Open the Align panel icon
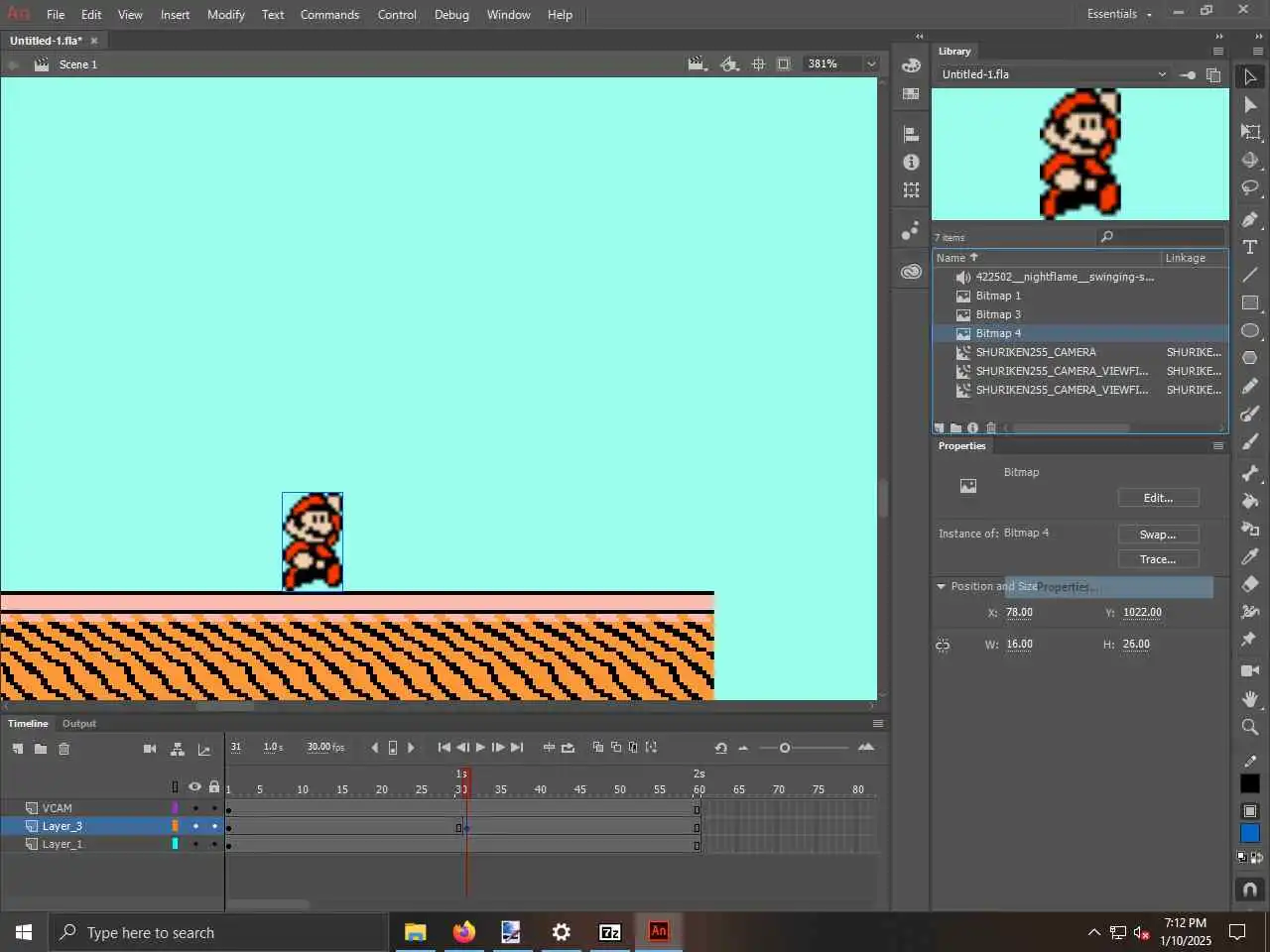 911,134
